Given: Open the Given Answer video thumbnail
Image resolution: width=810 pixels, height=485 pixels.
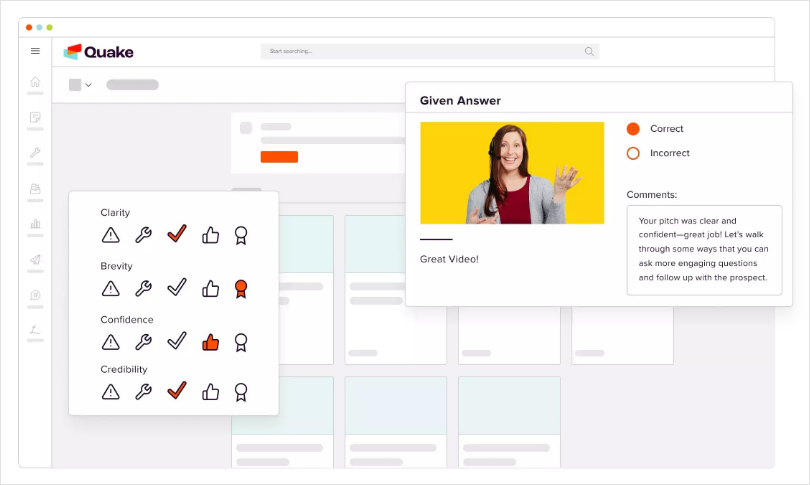Looking at the screenshot, I should click(512, 173).
